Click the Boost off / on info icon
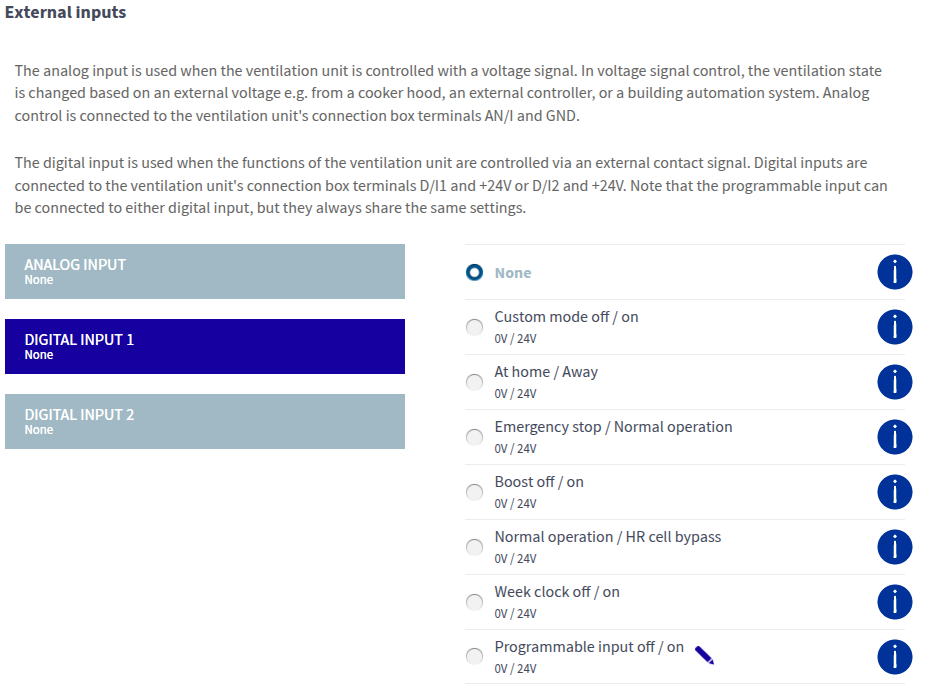Viewport: 929px width, 688px height. (894, 492)
